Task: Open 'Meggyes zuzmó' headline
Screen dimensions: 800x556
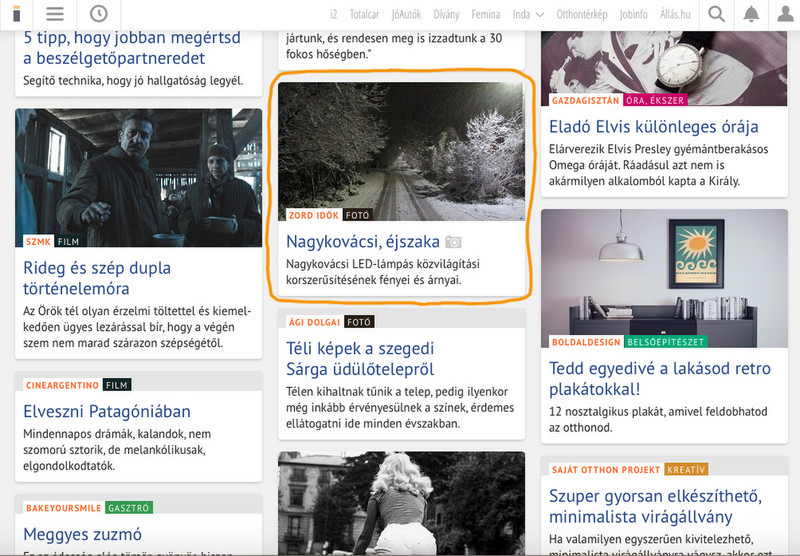Action: pos(82,534)
